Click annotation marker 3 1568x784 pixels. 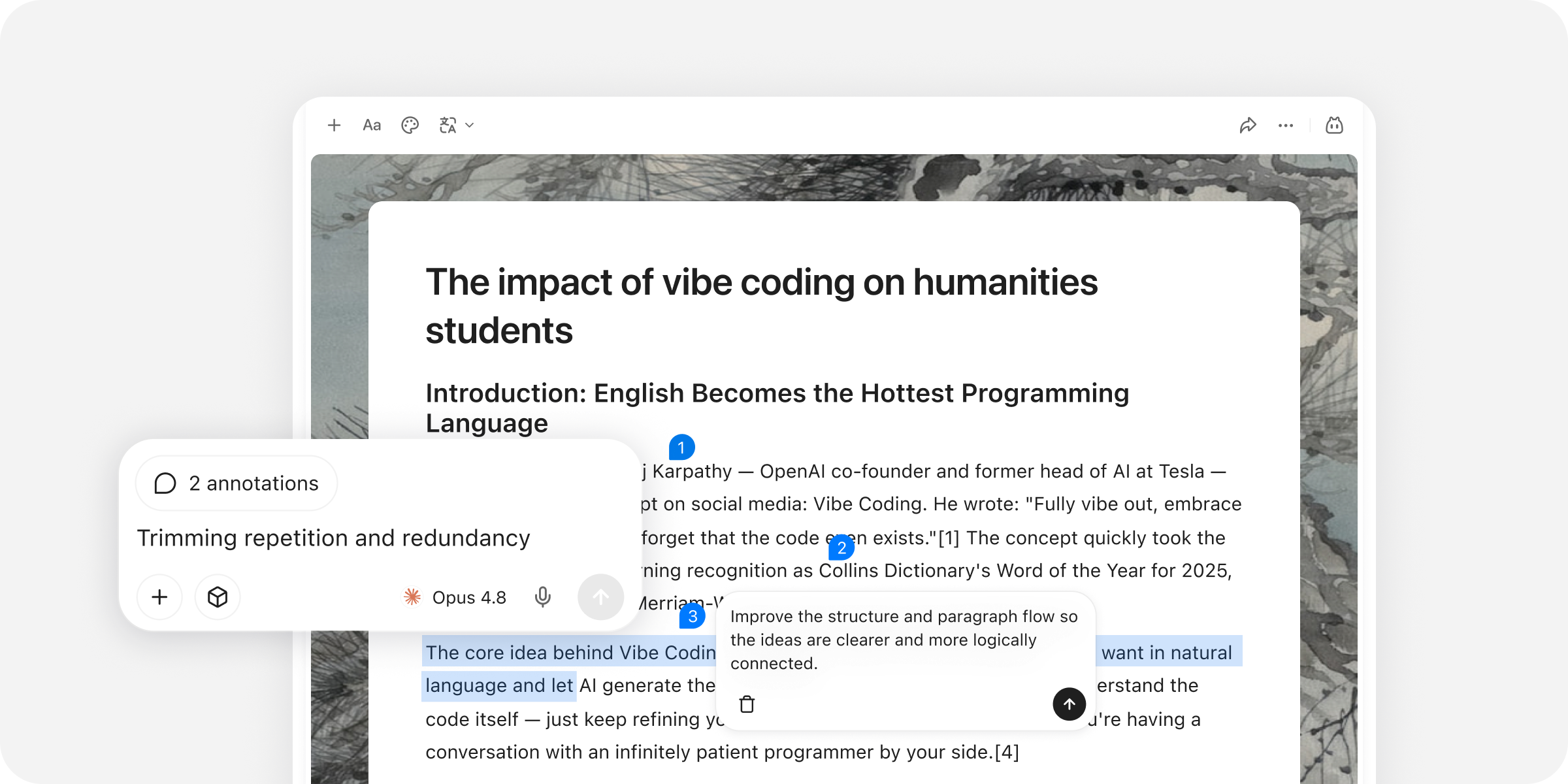[693, 615]
